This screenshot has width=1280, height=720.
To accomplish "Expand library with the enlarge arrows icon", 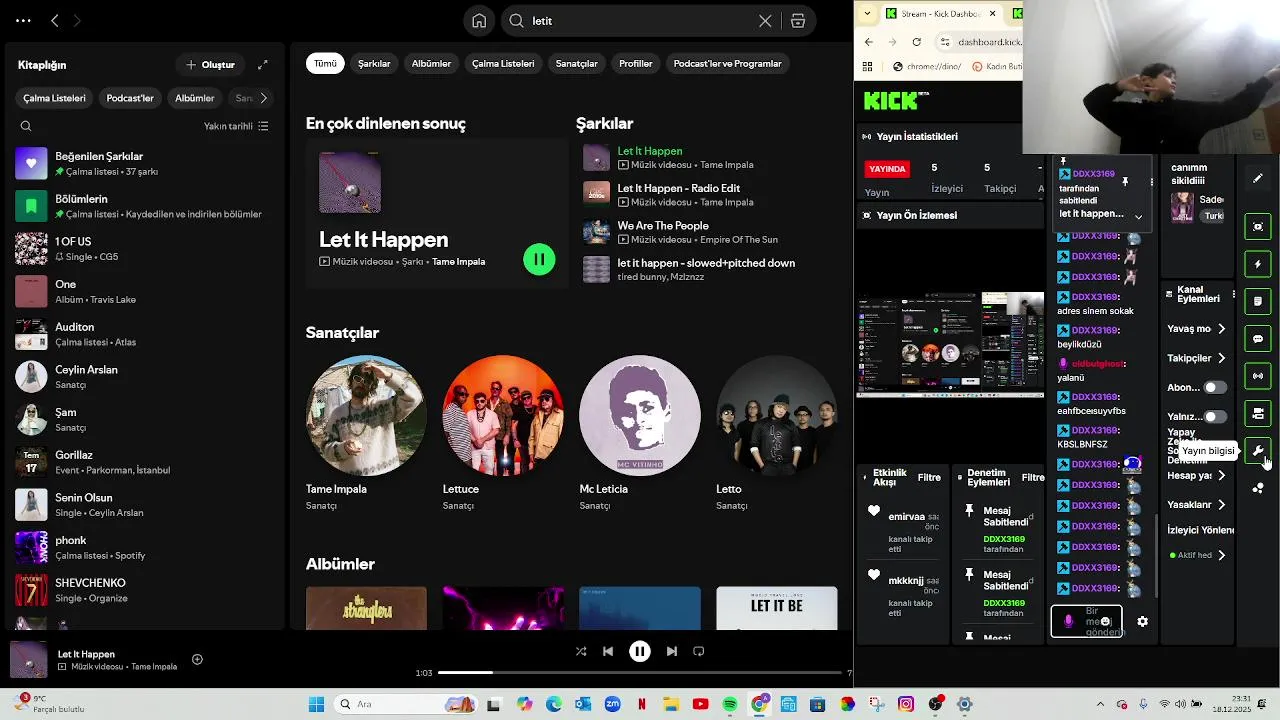I will (x=263, y=65).
